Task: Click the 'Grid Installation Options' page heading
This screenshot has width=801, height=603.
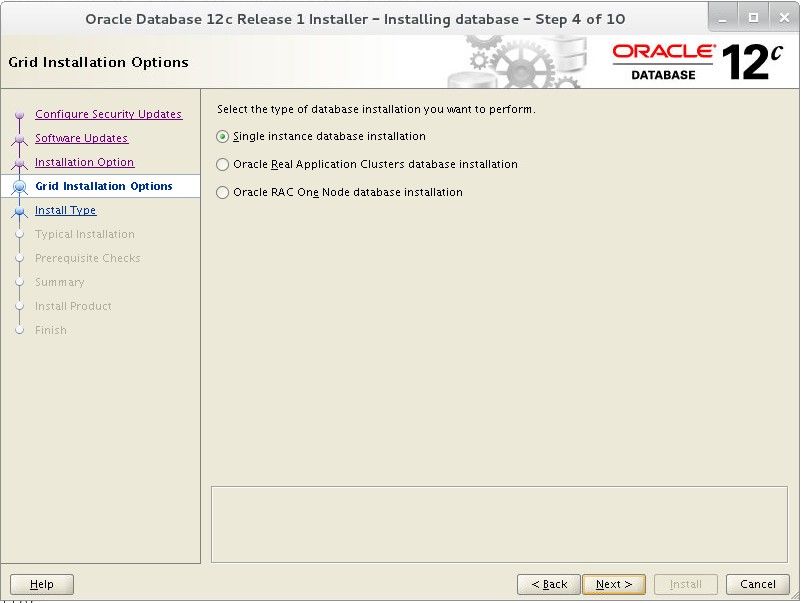Action: [99, 62]
